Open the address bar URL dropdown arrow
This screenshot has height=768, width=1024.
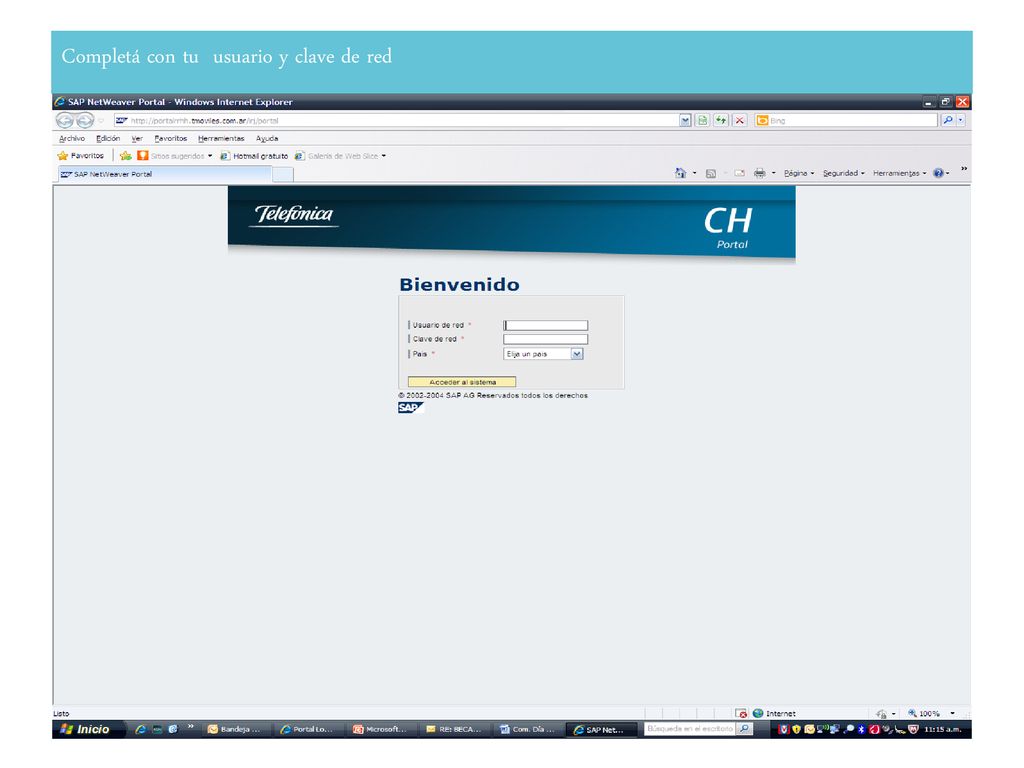click(684, 120)
